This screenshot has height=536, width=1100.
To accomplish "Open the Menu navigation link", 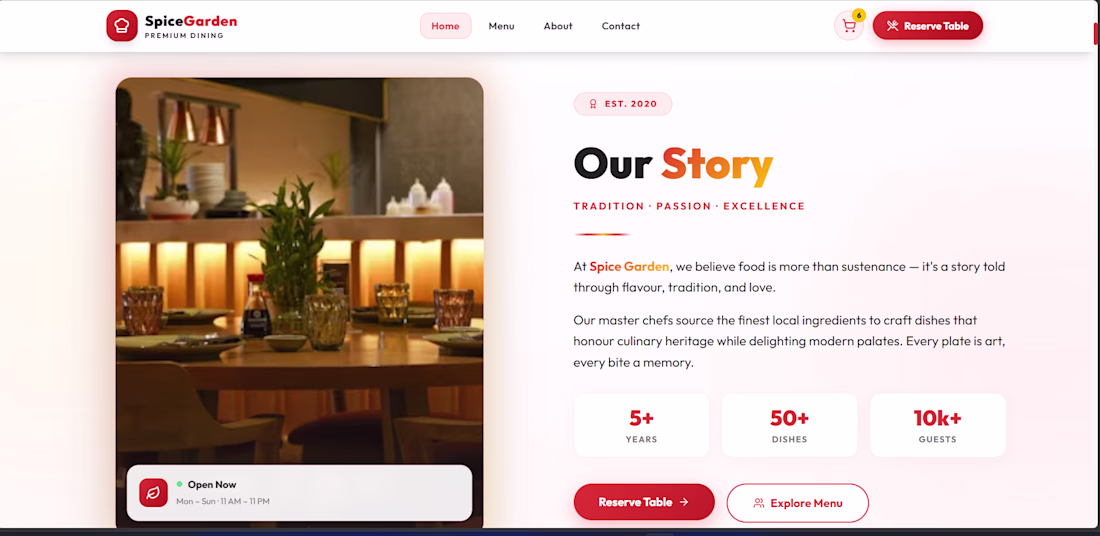I will click(x=502, y=26).
